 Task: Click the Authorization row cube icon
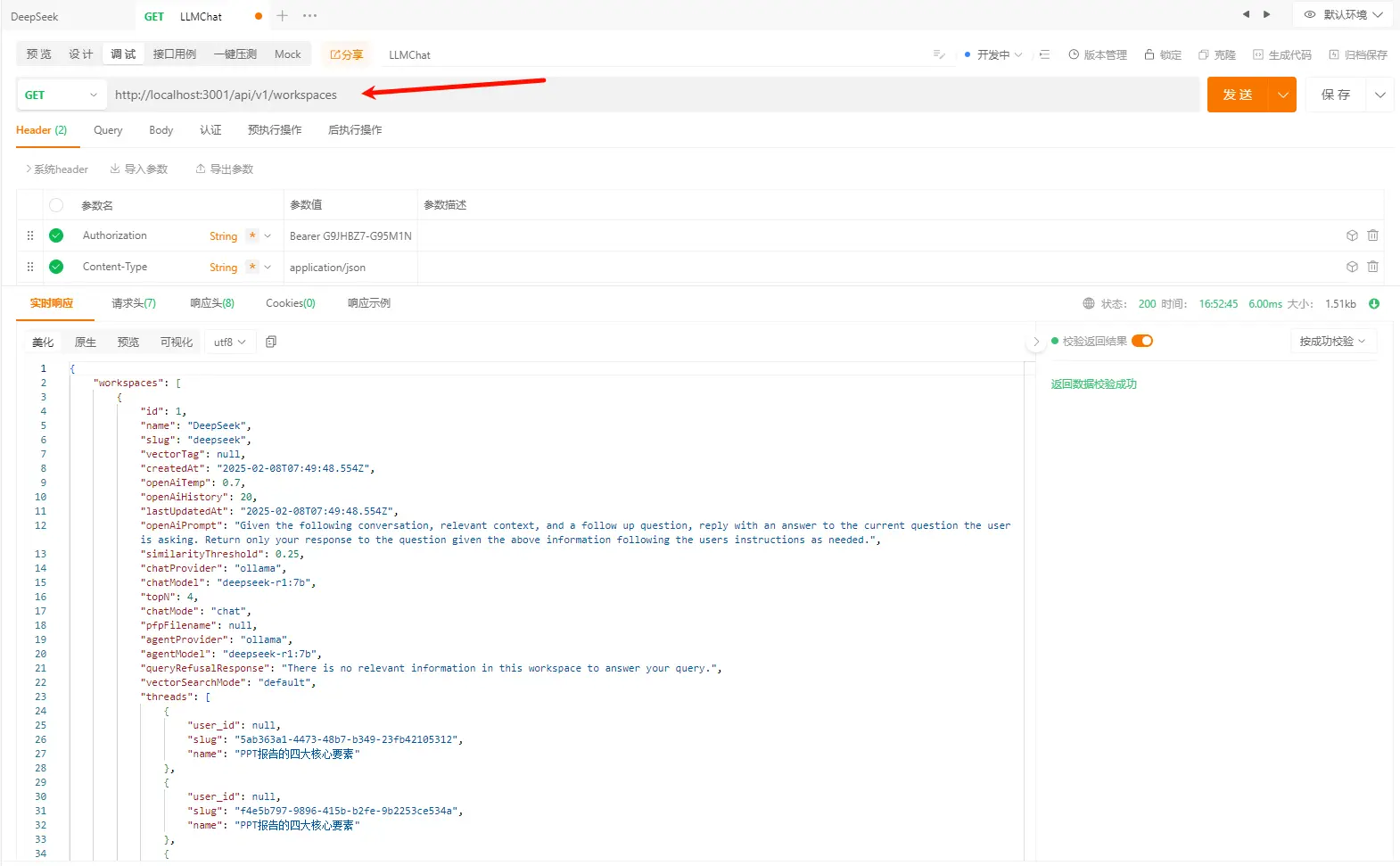click(1352, 235)
